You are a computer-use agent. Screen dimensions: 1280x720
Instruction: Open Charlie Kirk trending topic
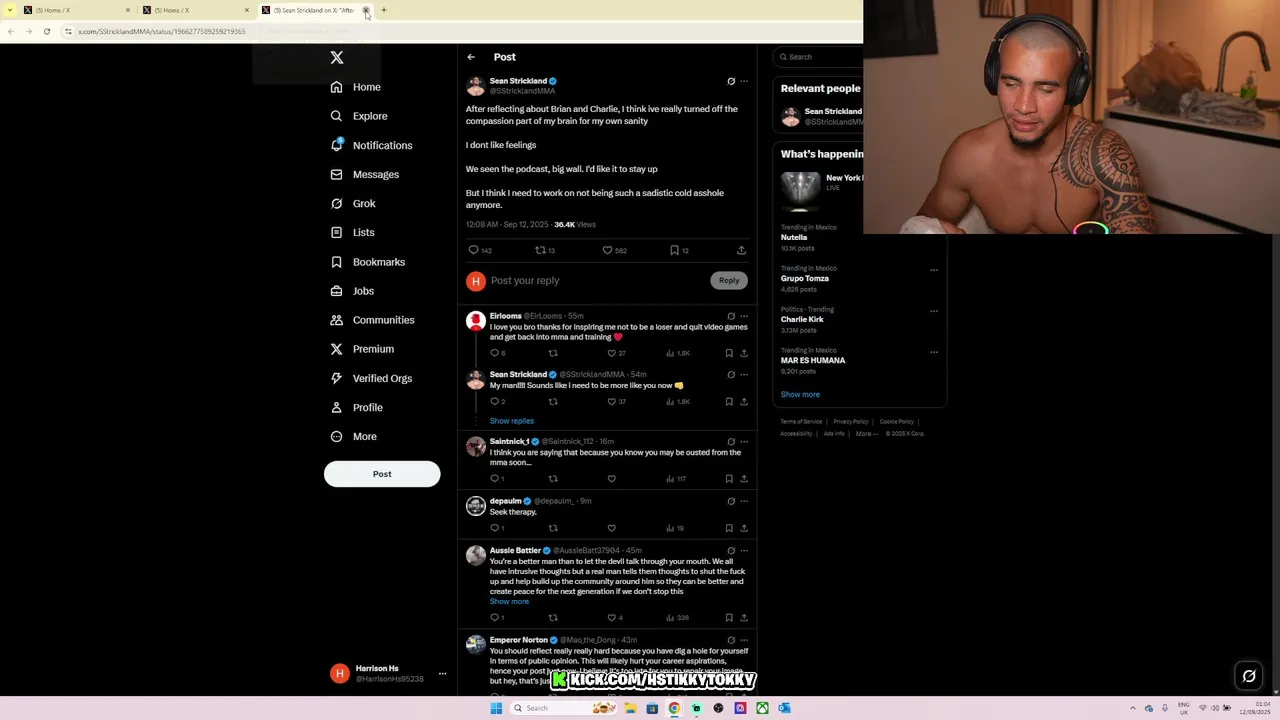pyautogui.click(x=802, y=320)
